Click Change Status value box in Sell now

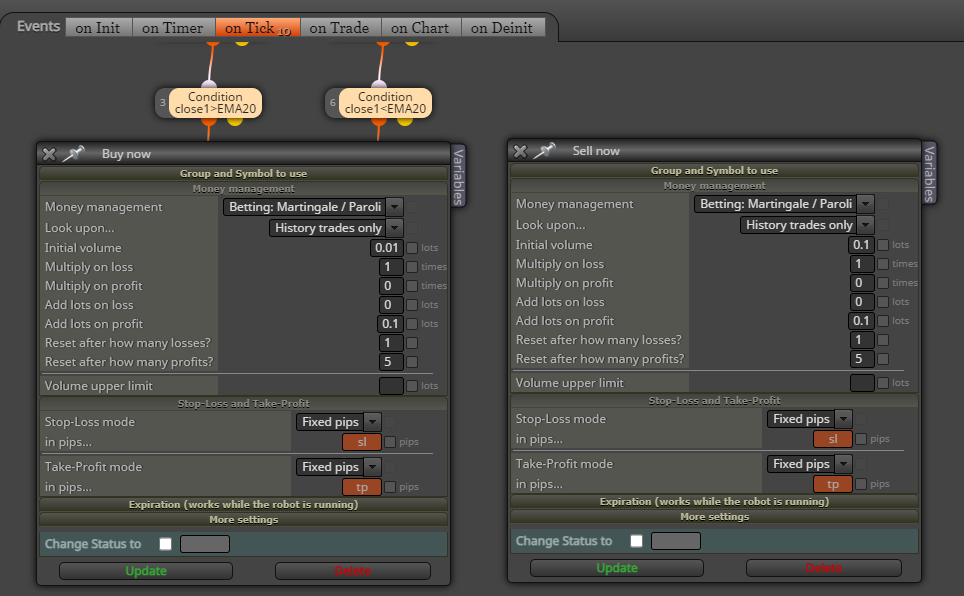[676, 541]
